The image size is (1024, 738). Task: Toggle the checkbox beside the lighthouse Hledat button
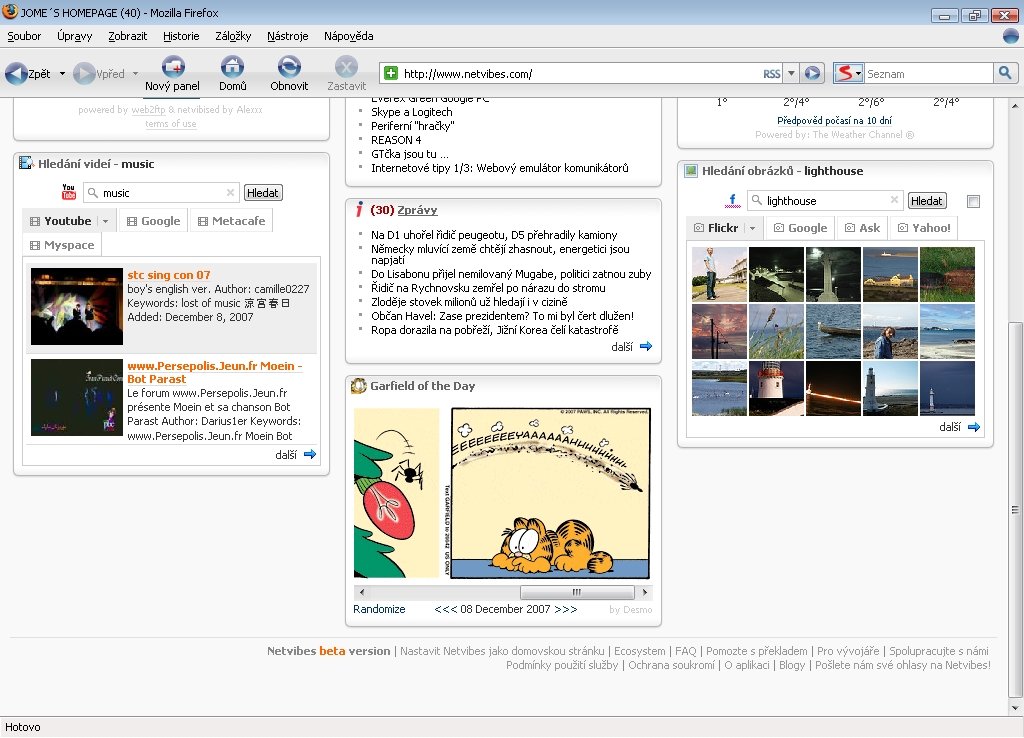973,201
